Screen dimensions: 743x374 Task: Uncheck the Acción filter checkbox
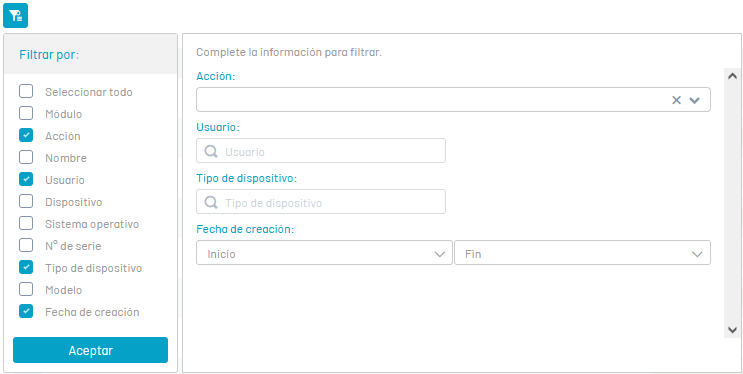coord(26,136)
